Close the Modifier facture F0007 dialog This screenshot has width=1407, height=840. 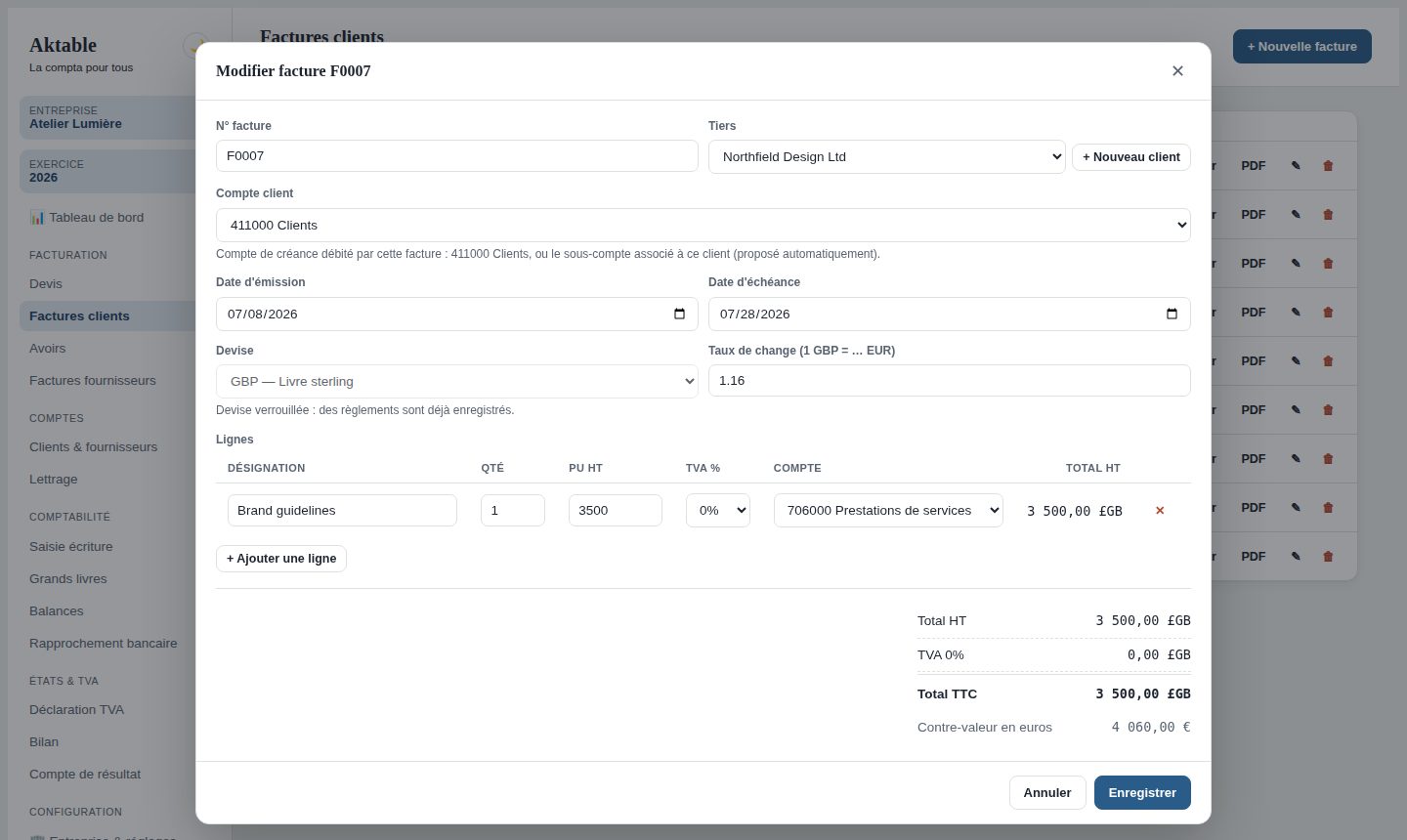pos(1177,70)
